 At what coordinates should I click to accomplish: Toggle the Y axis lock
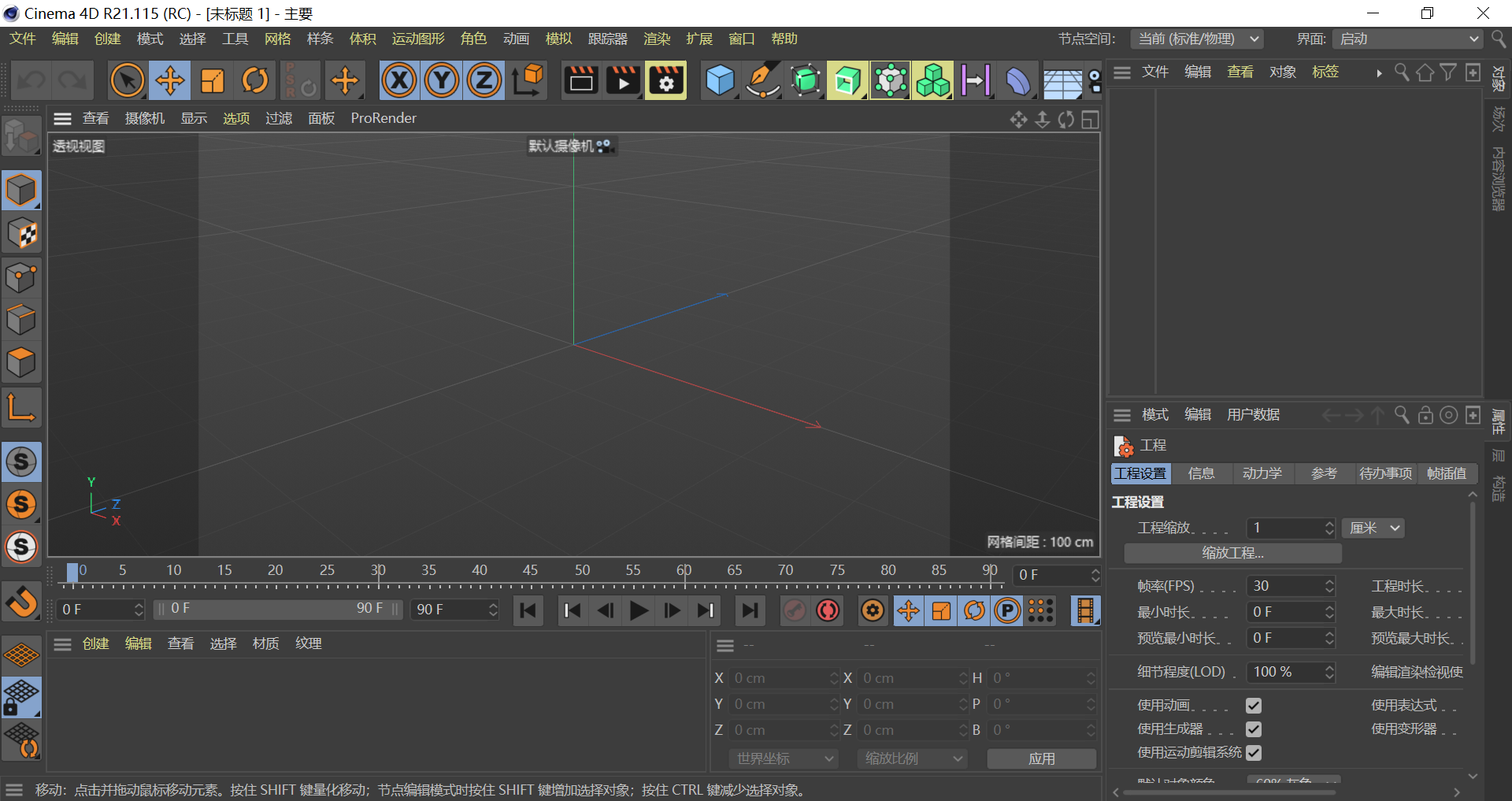(x=441, y=80)
